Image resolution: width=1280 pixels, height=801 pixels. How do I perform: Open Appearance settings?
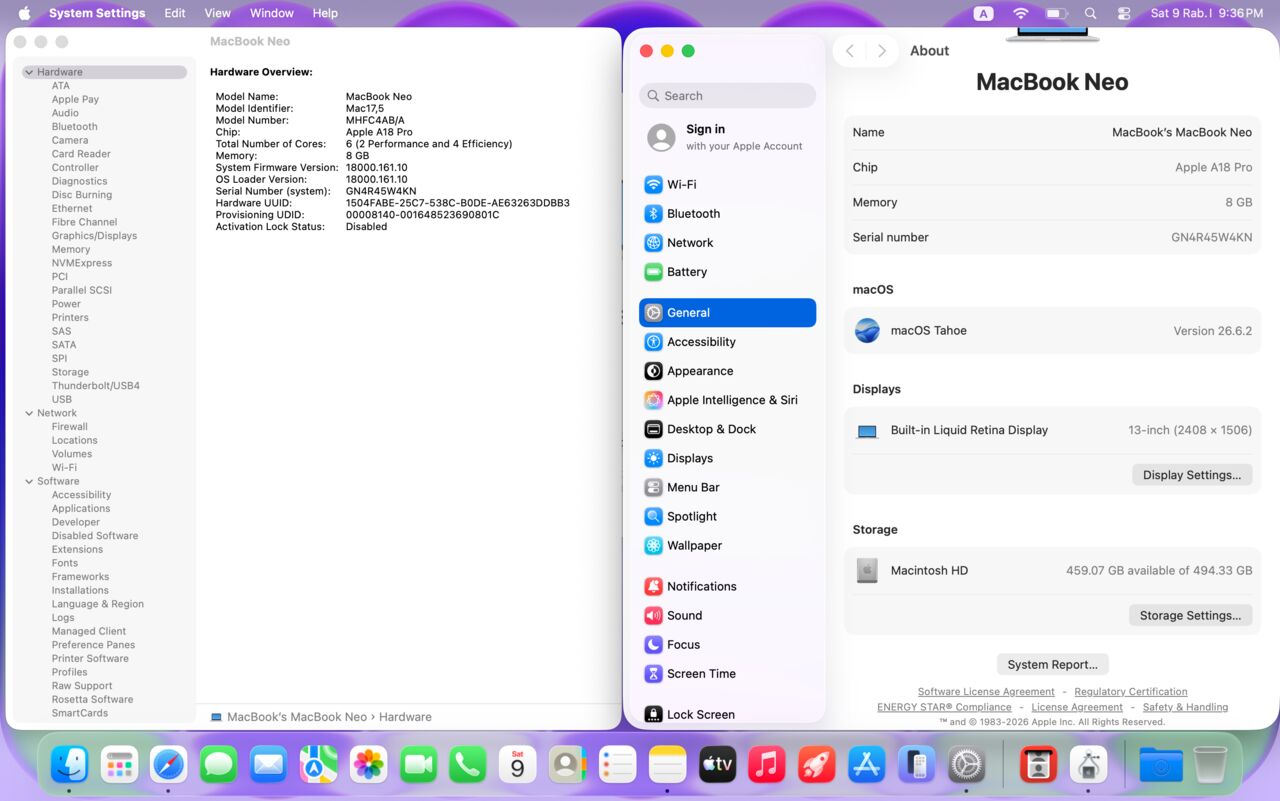pos(727,370)
